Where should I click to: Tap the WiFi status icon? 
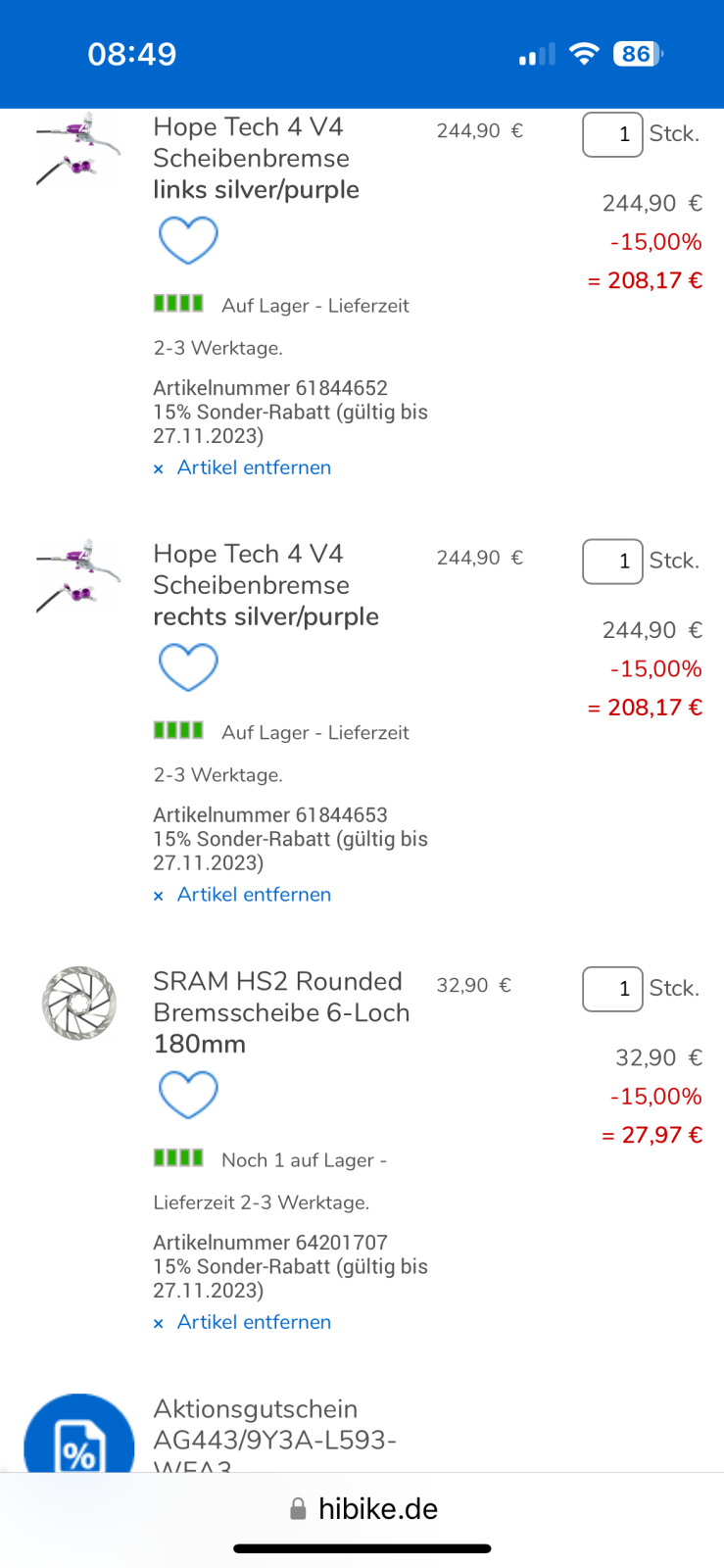[x=584, y=54]
